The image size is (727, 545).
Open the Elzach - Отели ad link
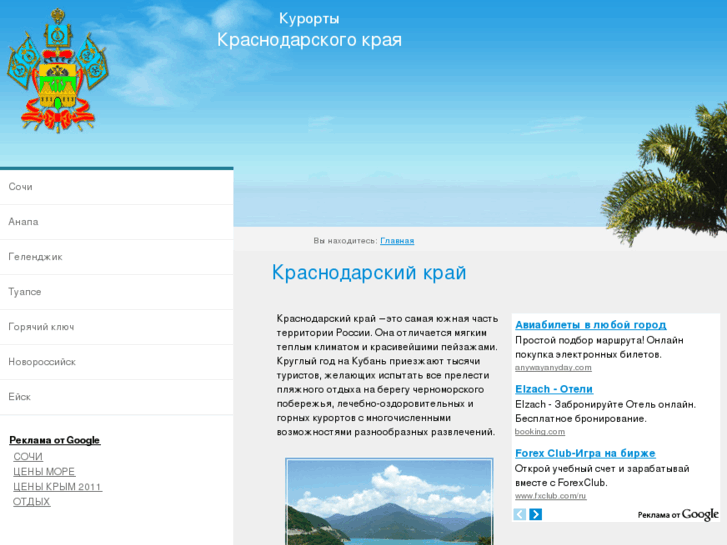point(554,389)
